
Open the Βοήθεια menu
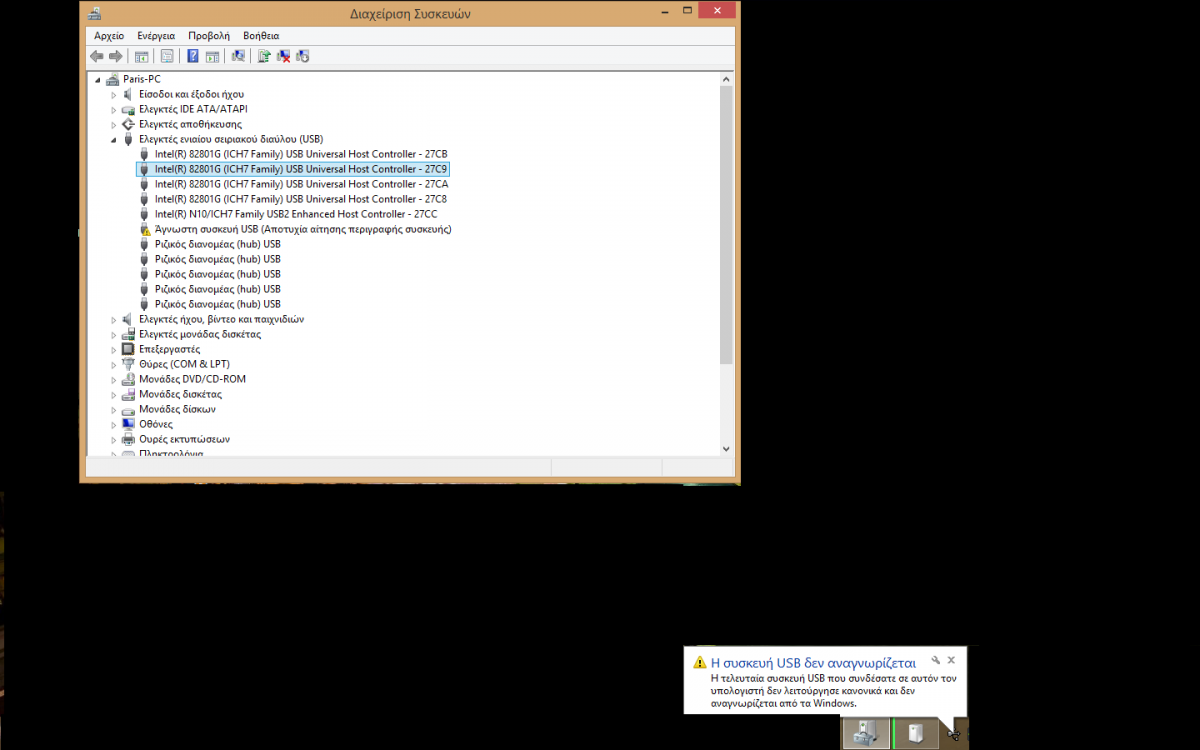click(x=261, y=35)
